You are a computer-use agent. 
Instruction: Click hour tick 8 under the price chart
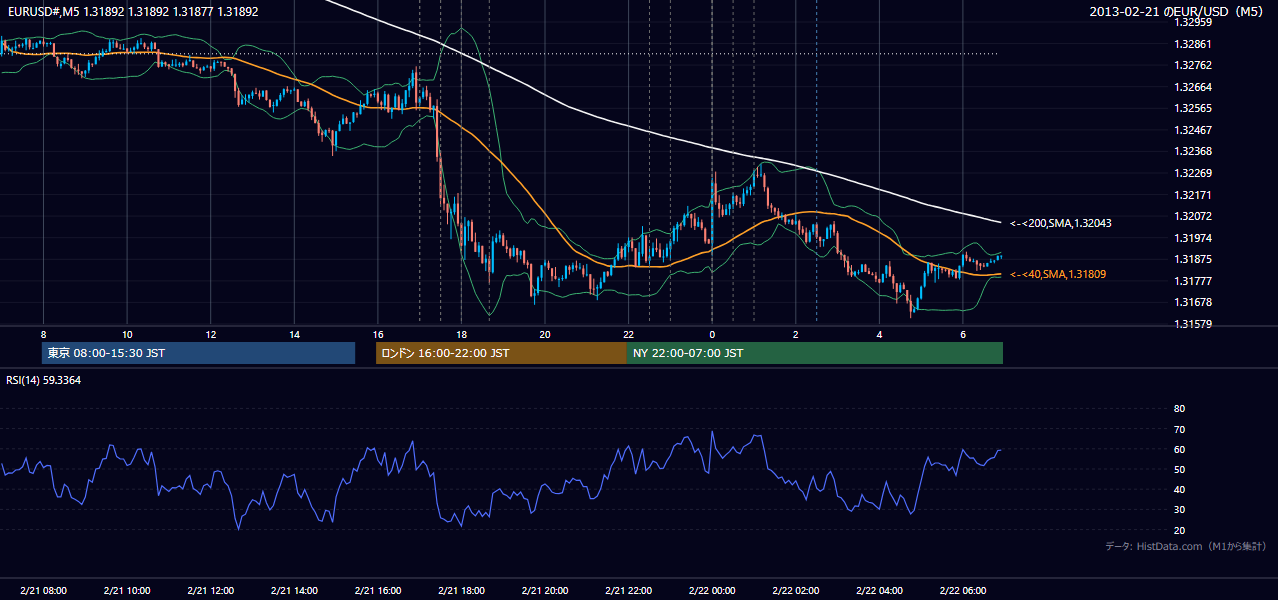(x=43, y=335)
